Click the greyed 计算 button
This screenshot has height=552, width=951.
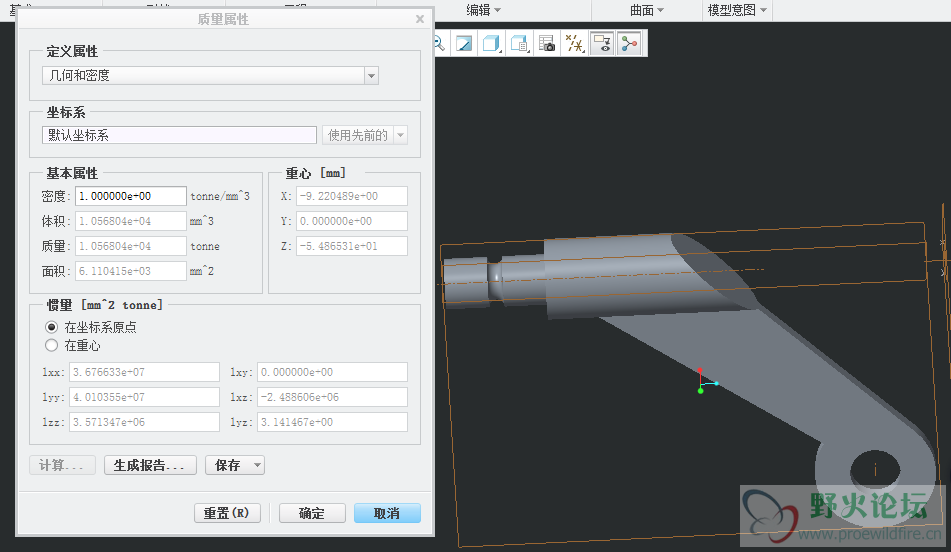point(62,465)
